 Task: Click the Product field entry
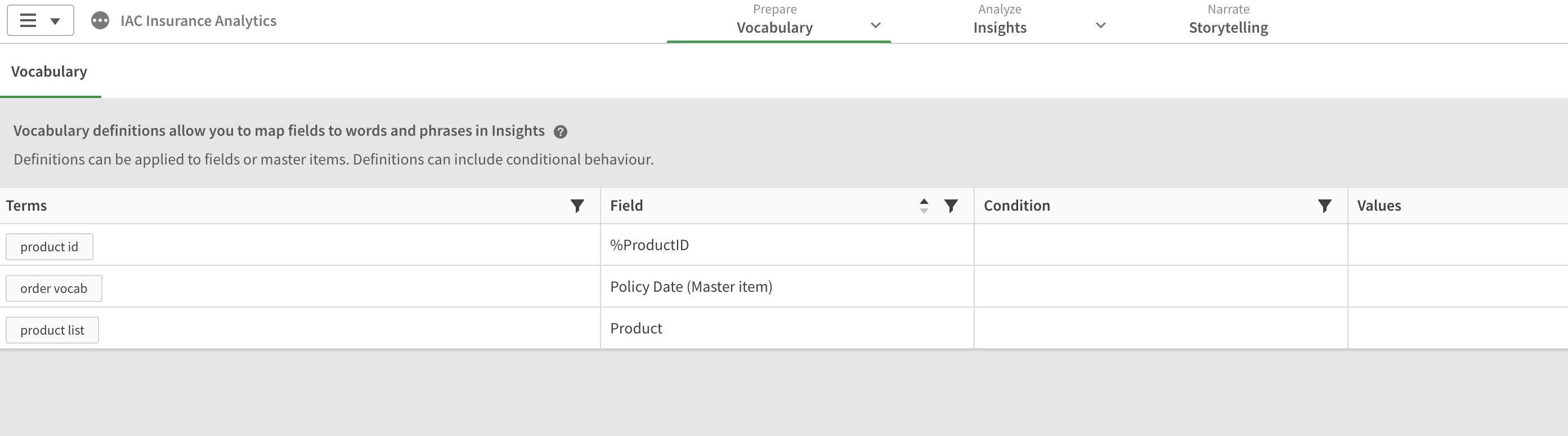[x=635, y=328]
